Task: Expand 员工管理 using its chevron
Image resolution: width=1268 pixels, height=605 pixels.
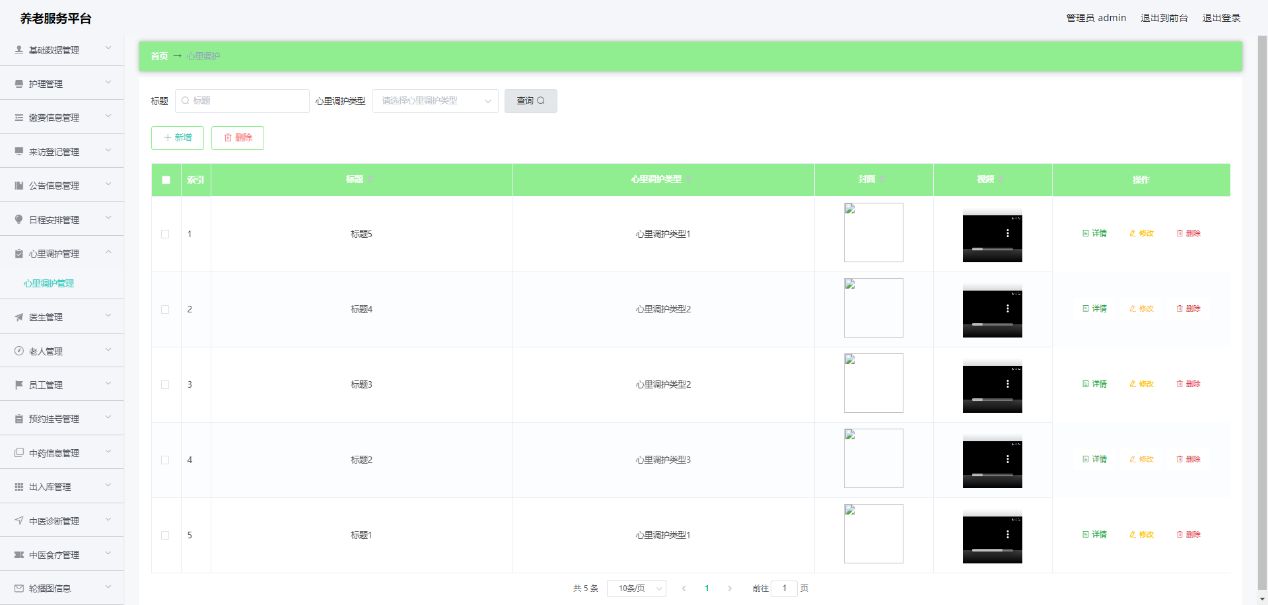Action: click(108, 385)
